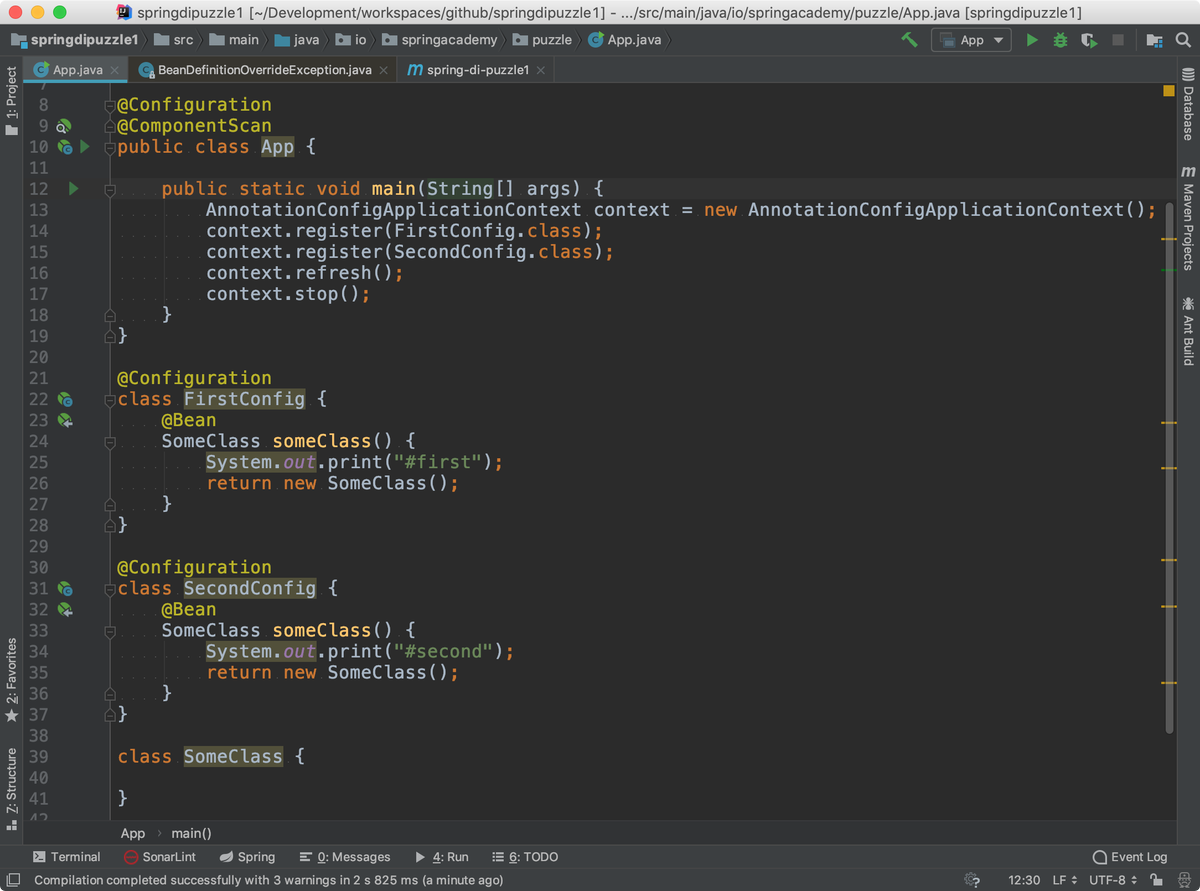Toggle read-only lock icon in status bar
Viewport: 1200px width, 891px height.
click(x=1155, y=880)
